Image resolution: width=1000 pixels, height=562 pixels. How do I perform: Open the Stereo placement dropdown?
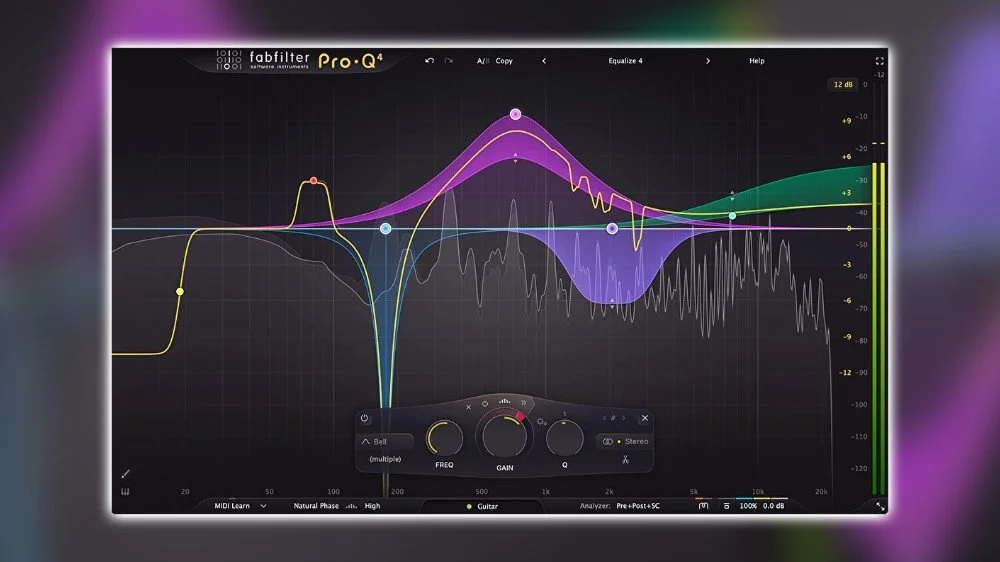click(x=625, y=441)
